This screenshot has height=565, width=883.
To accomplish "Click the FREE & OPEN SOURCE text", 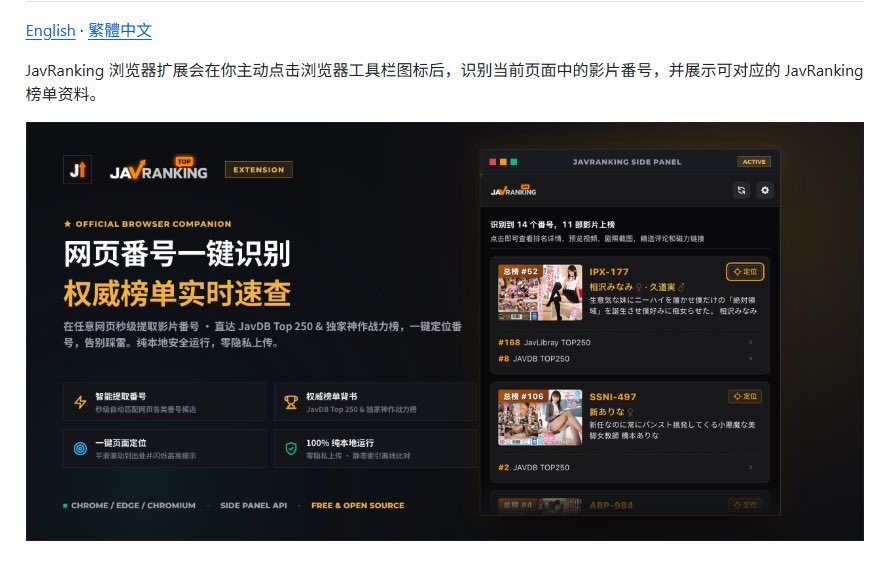I will (358, 505).
